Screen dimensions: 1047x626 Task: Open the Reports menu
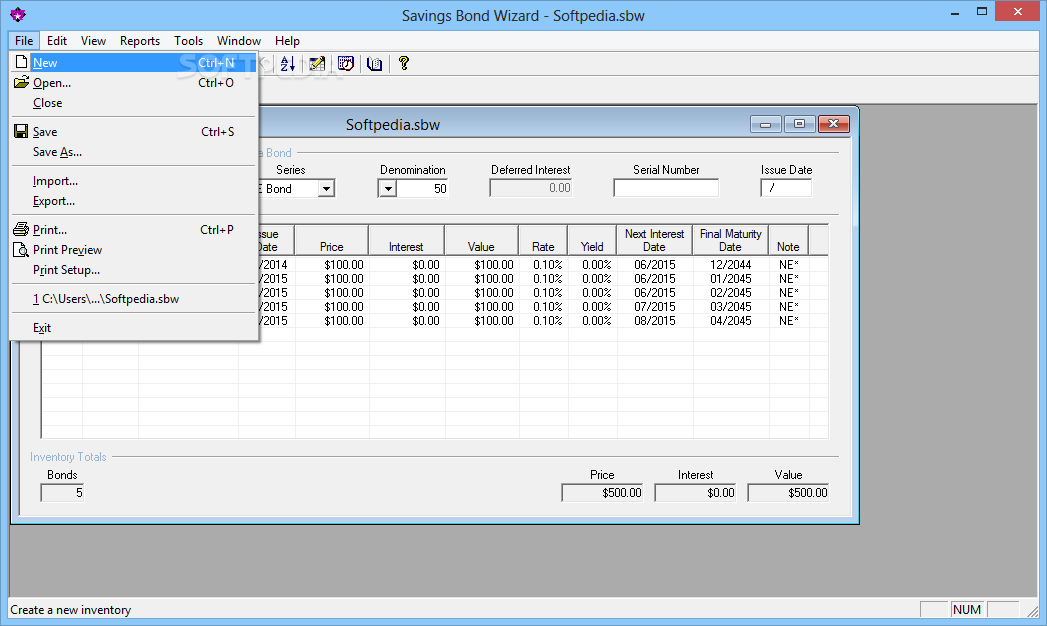coord(140,41)
